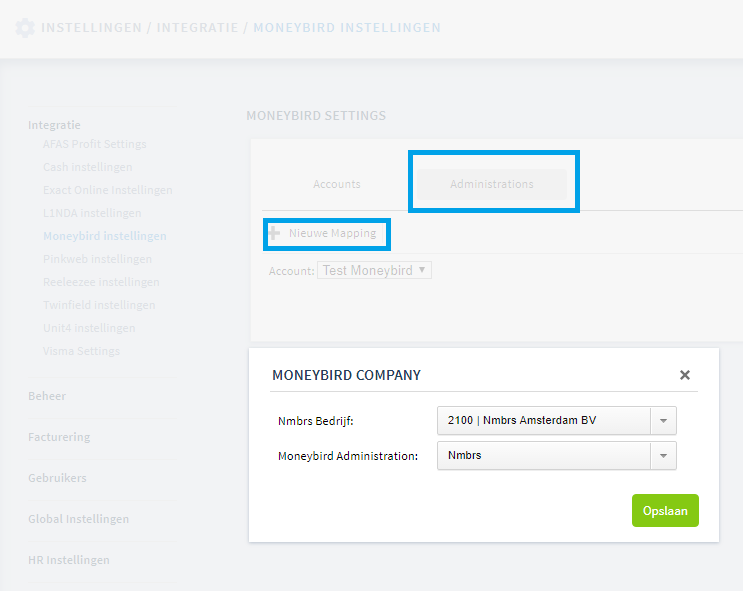Expand the Moneybird Administration dropdown arrow
The width and height of the screenshot is (743, 591).
pos(663,455)
